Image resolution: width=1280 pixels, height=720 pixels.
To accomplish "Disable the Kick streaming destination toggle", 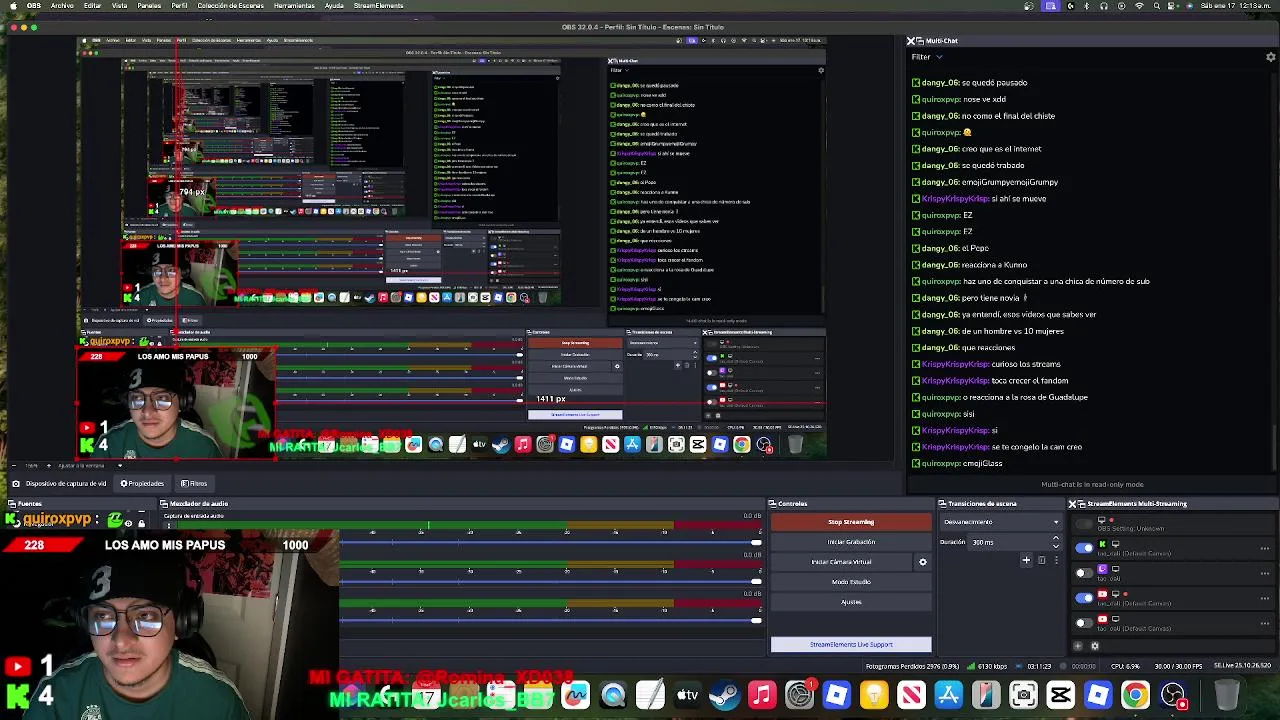I will [x=1084, y=548].
